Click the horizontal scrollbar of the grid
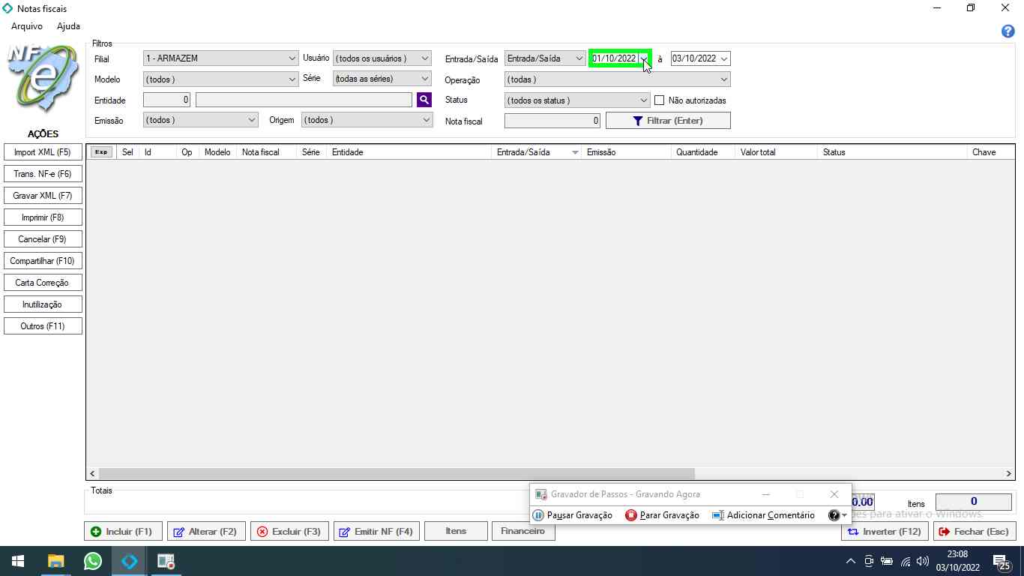The height and width of the screenshot is (576, 1024). (x=400, y=474)
